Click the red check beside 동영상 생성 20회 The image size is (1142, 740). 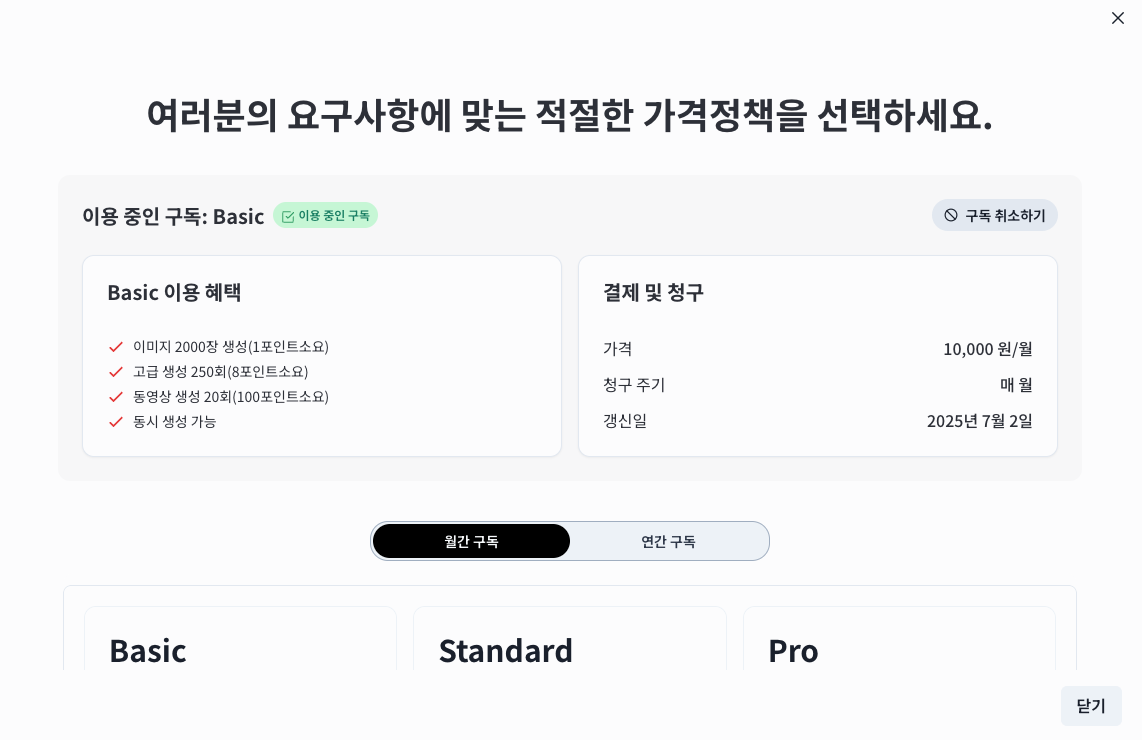115,397
